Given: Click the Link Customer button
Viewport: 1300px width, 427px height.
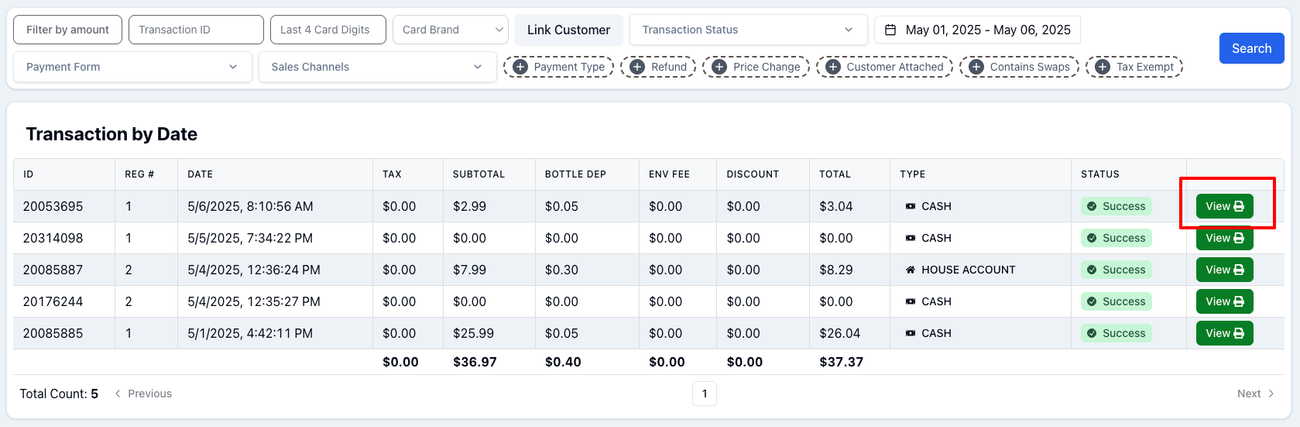Looking at the screenshot, I should (568, 30).
